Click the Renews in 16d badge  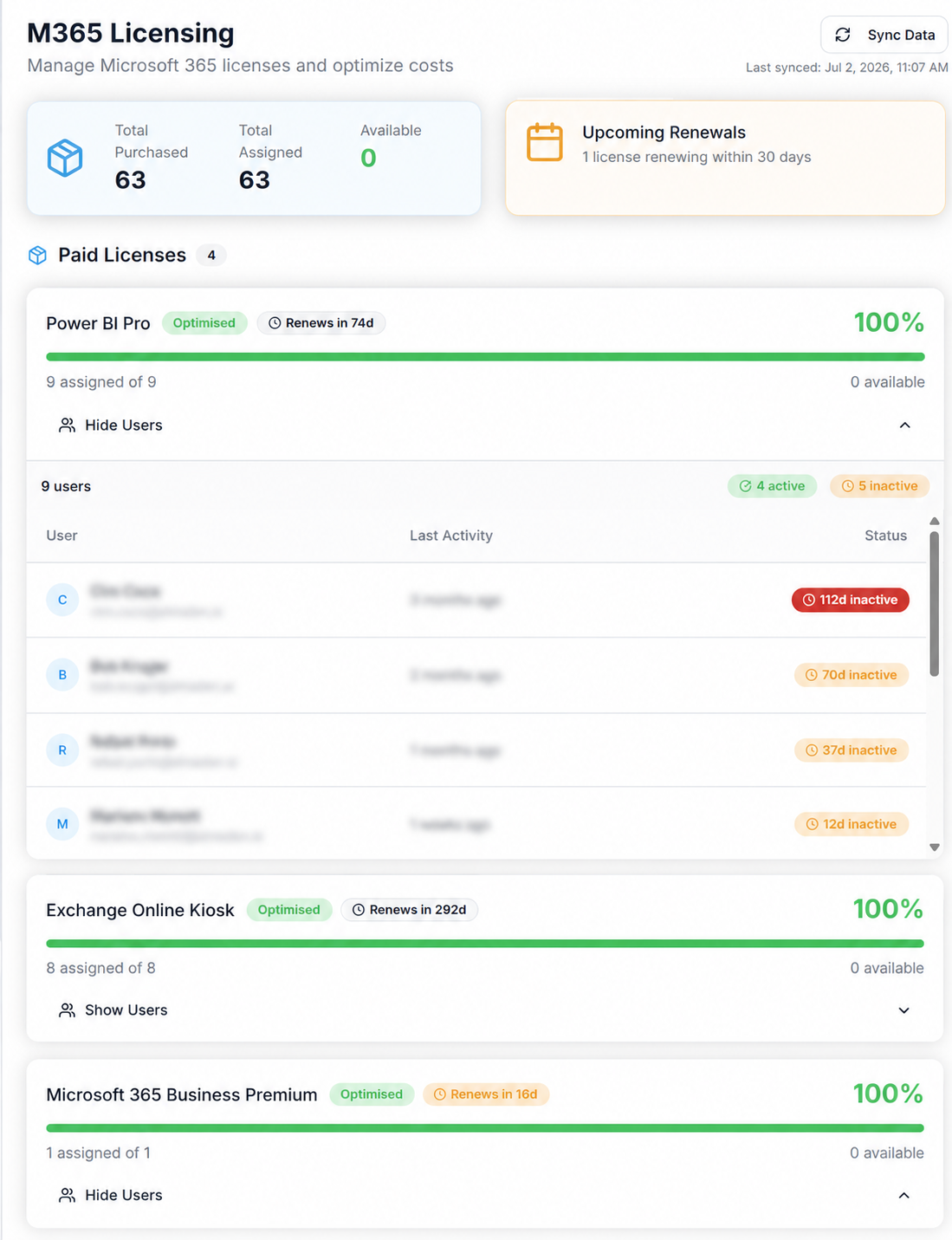(486, 1094)
